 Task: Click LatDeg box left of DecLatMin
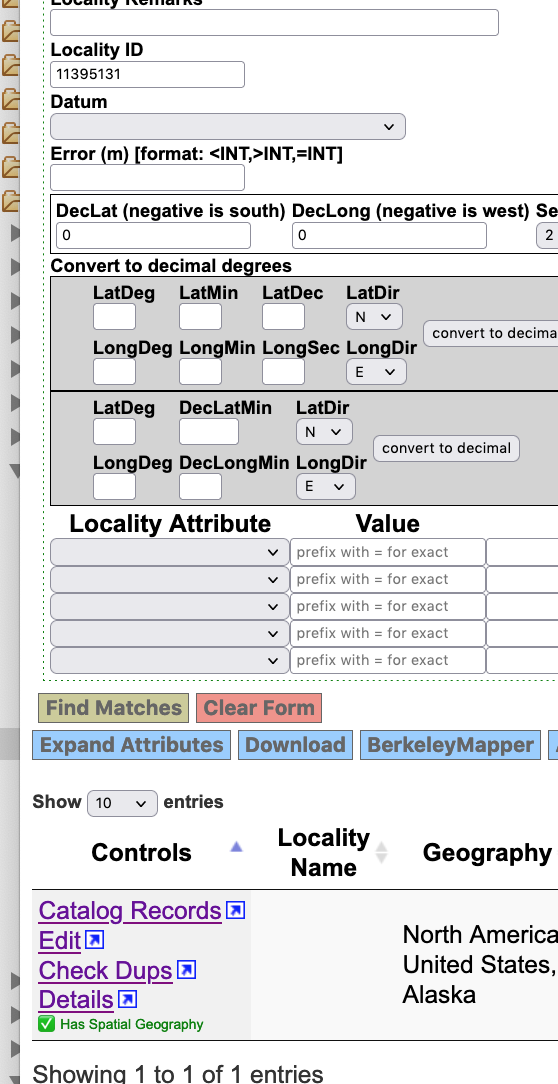[115, 431]
